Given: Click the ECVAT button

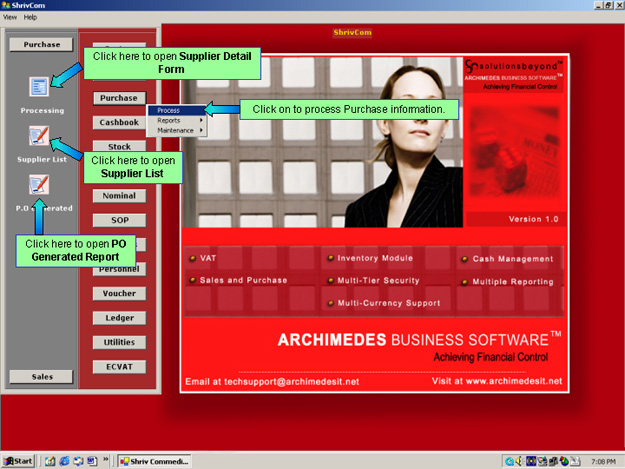Looking at the screenshot, I should [x=119, y=366].
